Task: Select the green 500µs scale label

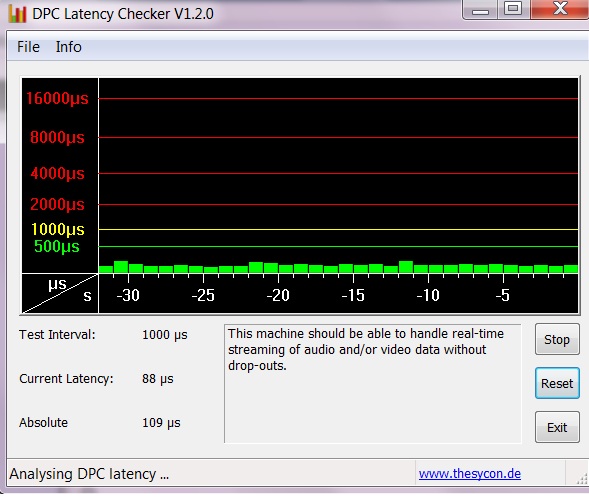Action: point(57,246)
